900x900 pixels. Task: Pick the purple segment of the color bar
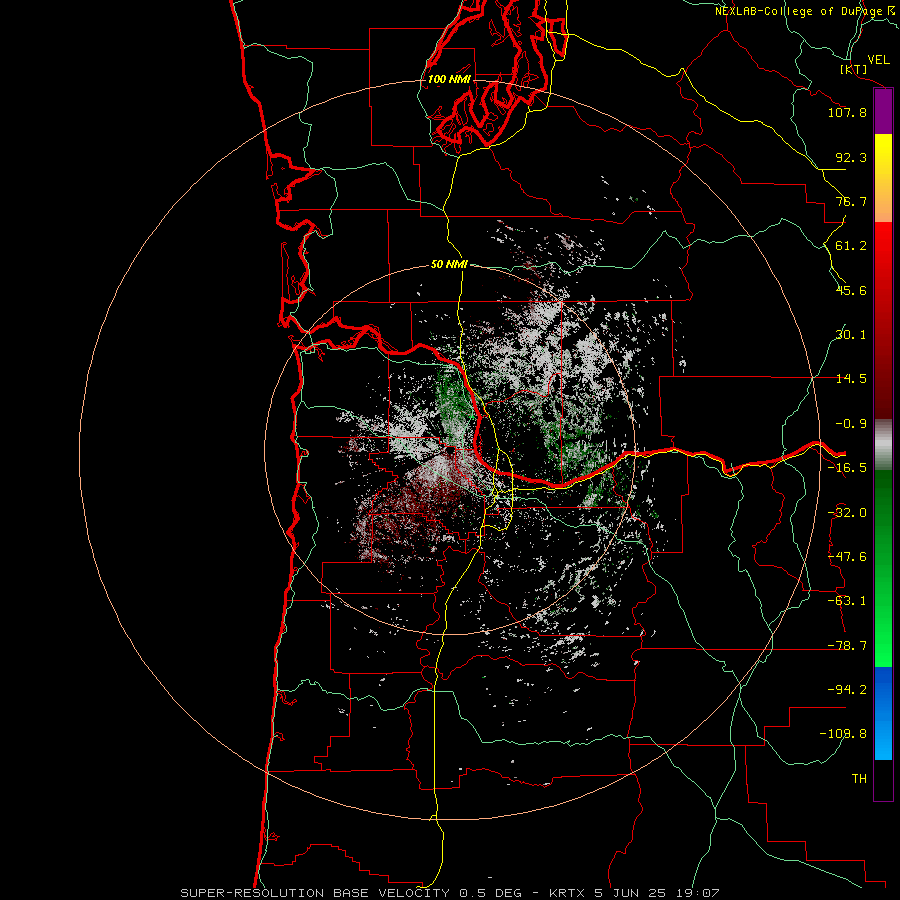click(x=883, y=112)
